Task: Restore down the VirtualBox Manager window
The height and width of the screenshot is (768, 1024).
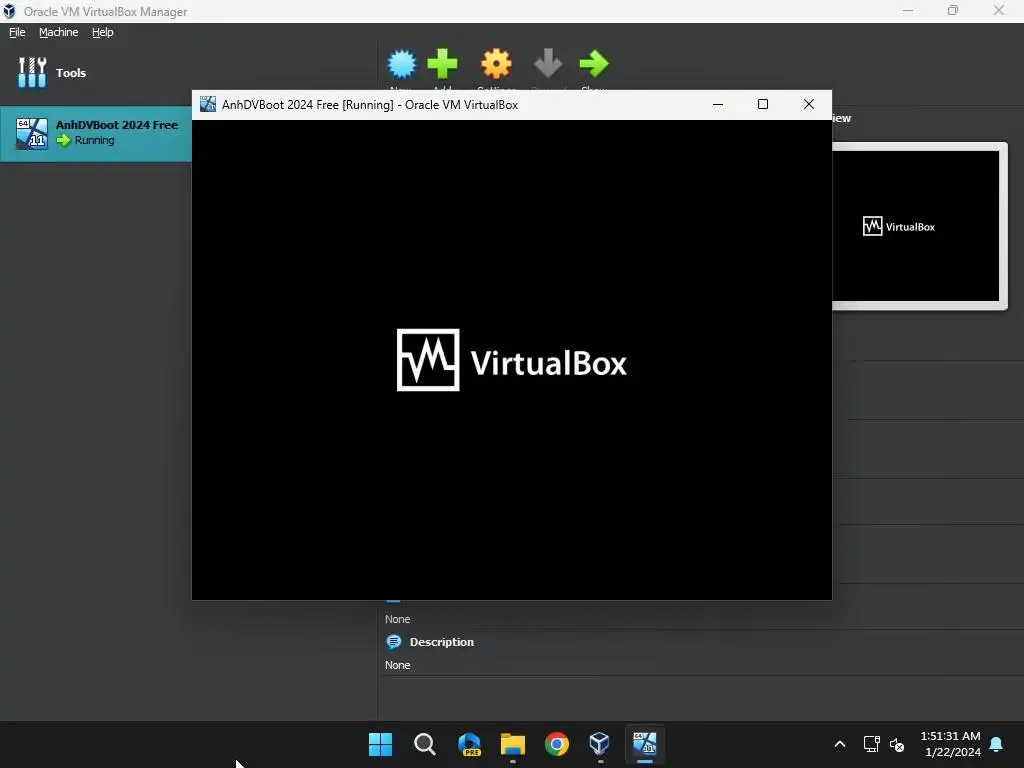Action: point(953,10)
